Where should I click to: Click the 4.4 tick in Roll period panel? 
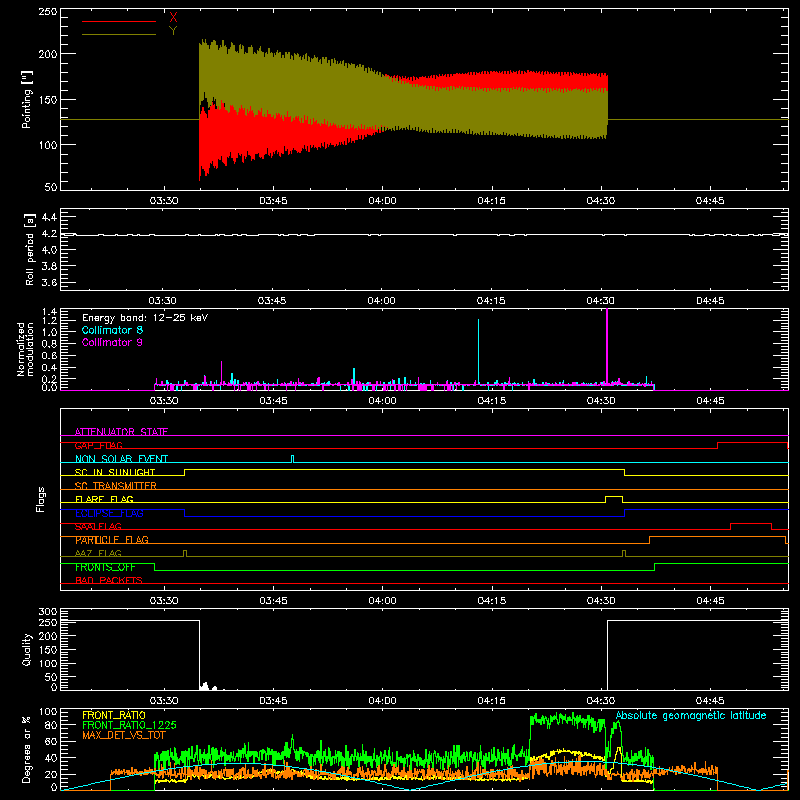(x=49, y=217)
